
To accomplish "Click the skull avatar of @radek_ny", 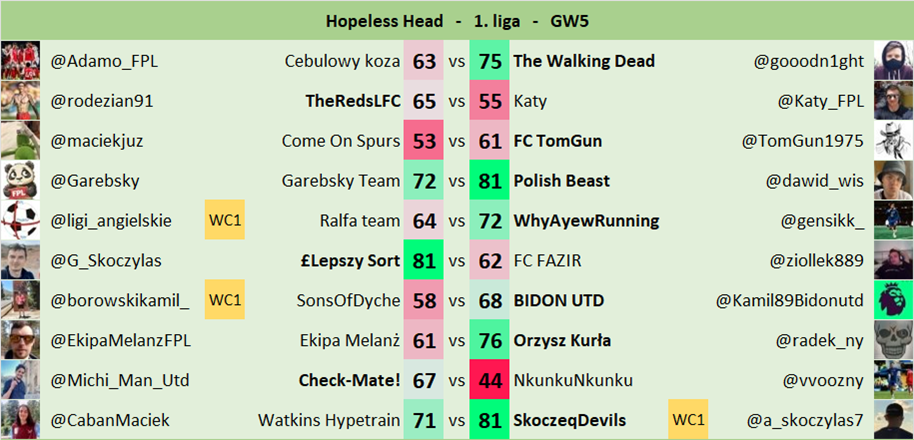I will pos(893,340).
